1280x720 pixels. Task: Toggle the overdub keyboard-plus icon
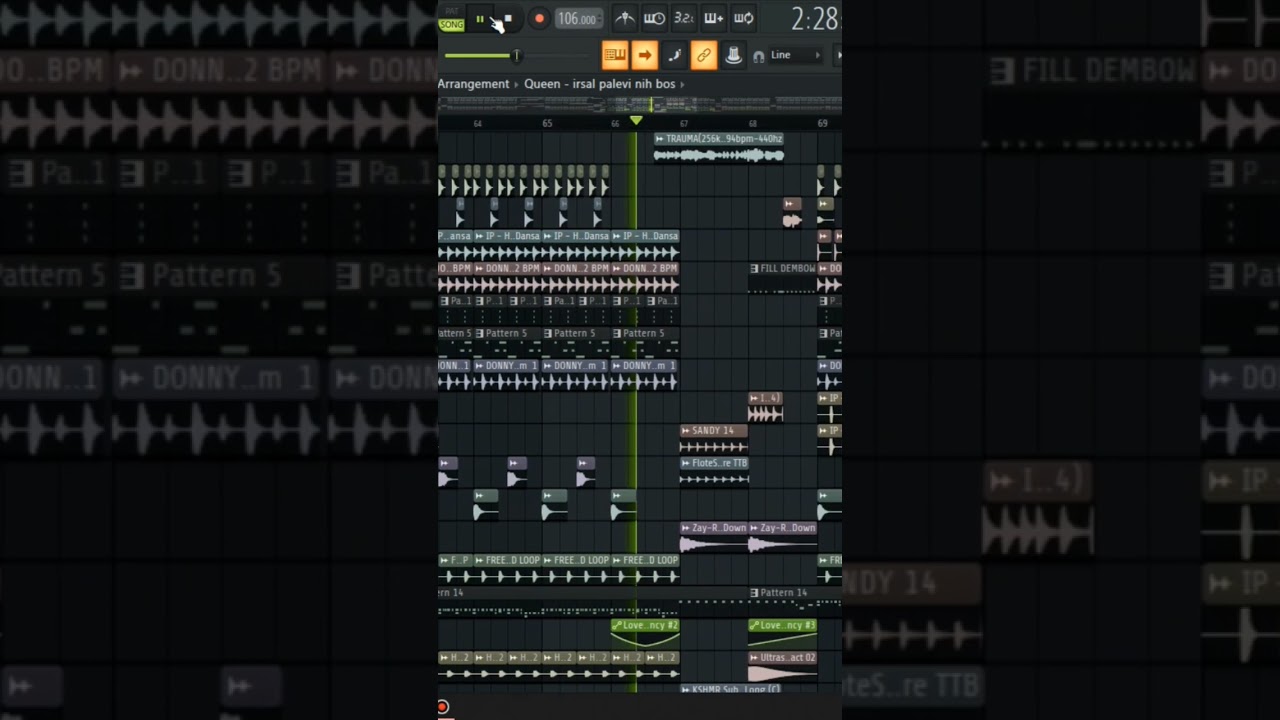[x=714, y=18]
